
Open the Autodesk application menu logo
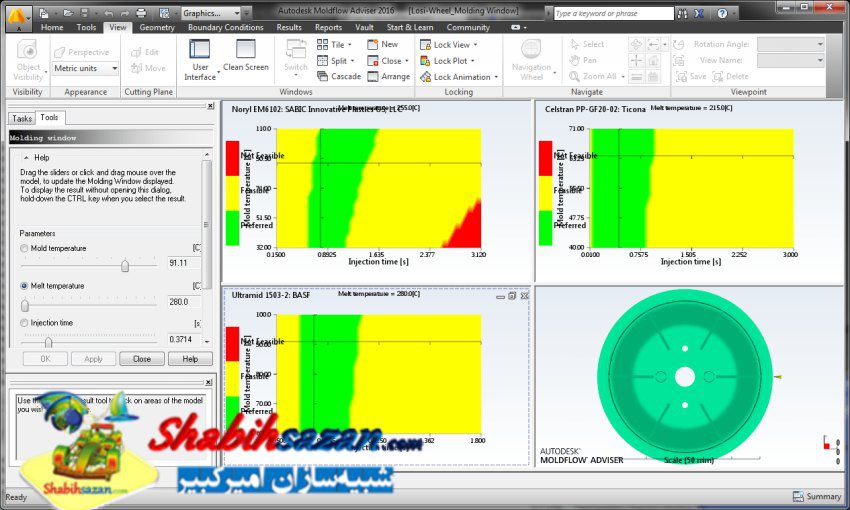coord(18,16)
